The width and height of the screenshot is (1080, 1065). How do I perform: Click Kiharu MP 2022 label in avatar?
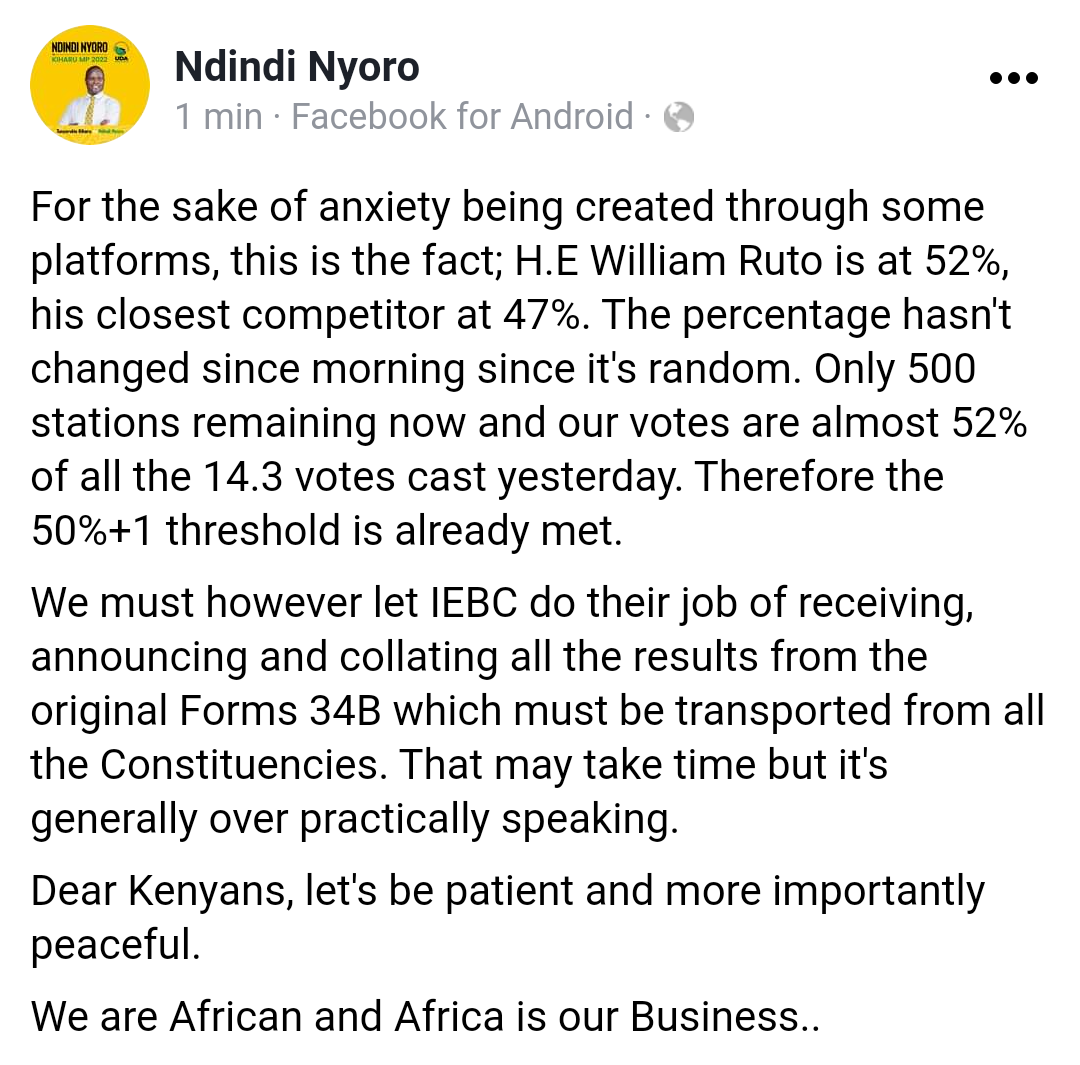[x=81, y=59]
